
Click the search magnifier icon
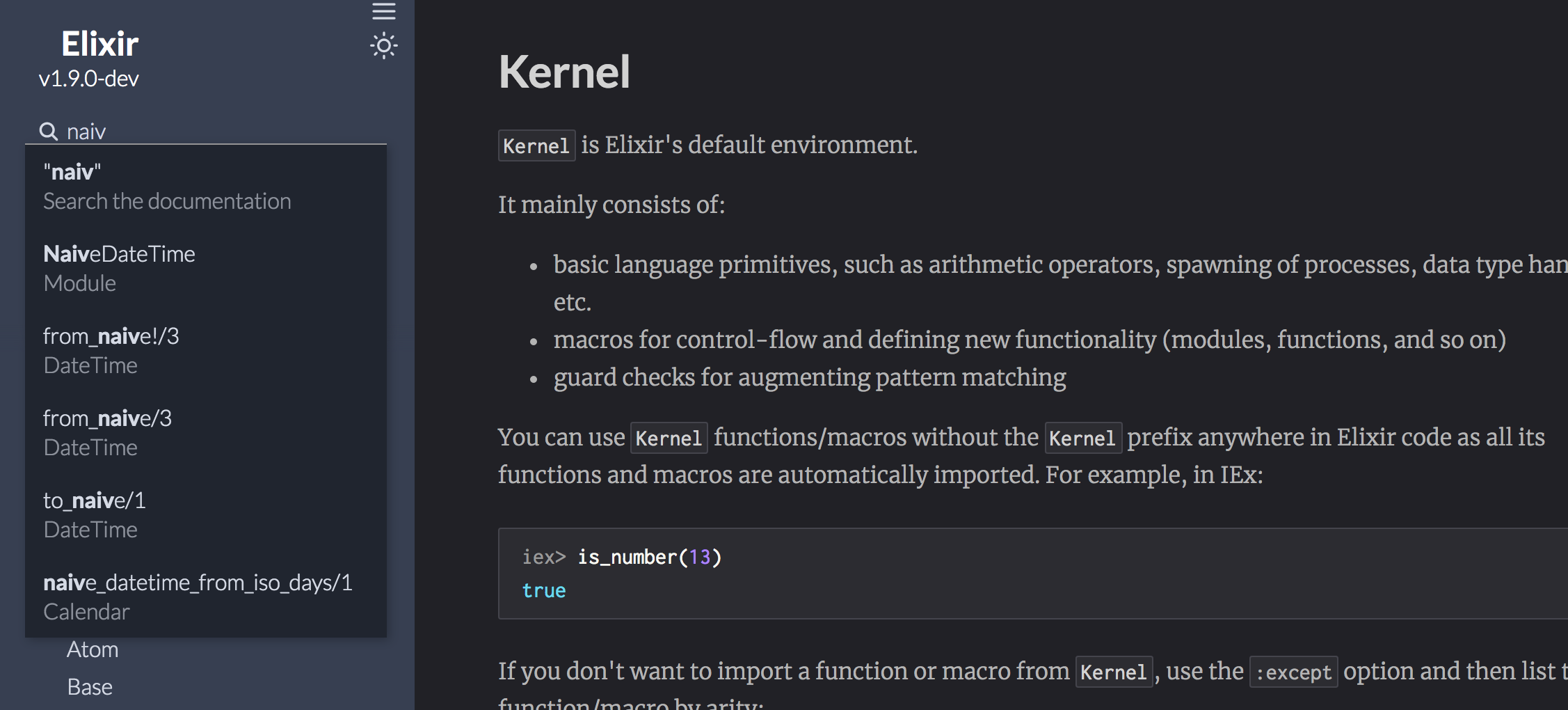[47, 131]
